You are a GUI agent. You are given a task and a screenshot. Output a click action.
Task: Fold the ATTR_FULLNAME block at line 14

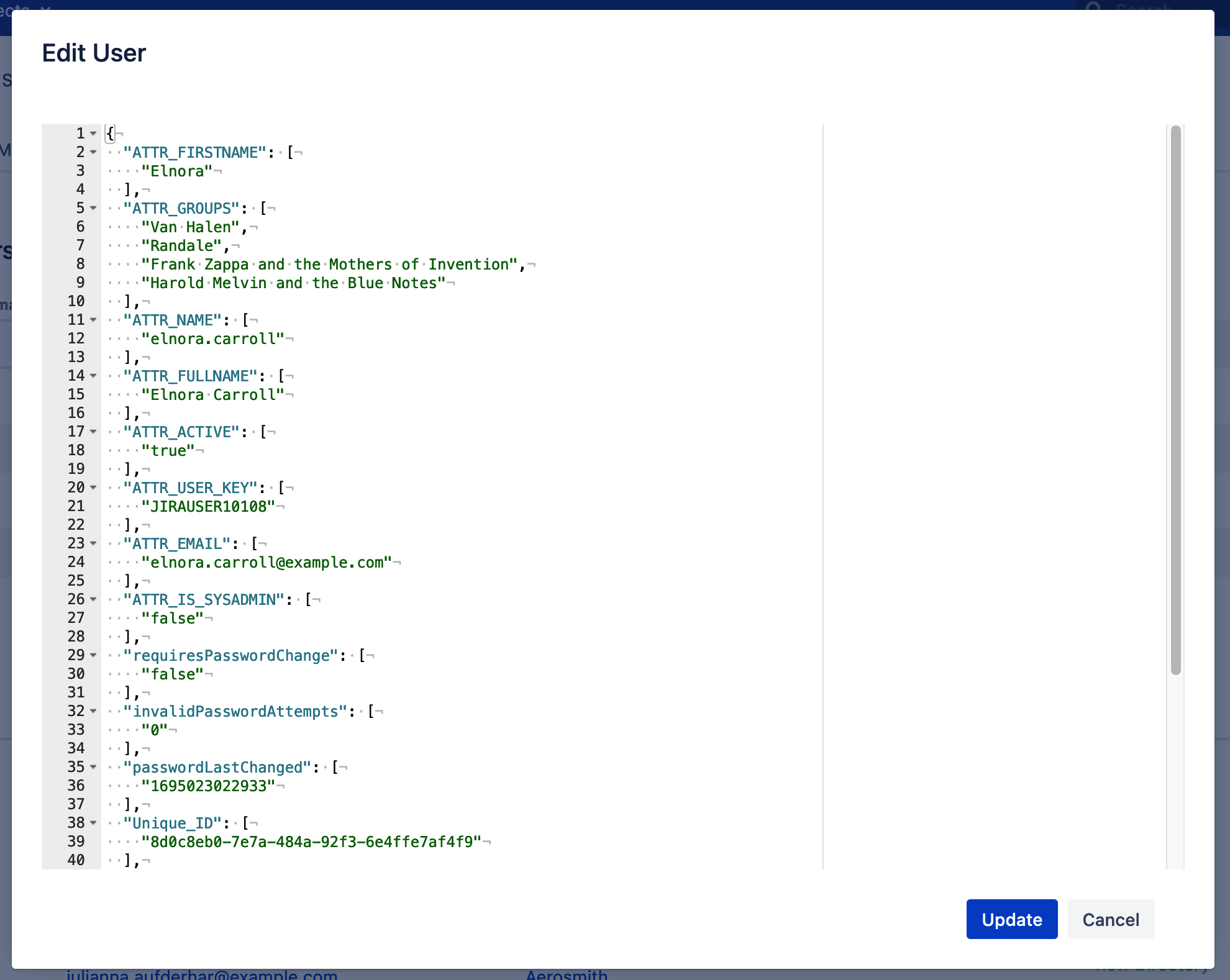(x=93, y=376)
